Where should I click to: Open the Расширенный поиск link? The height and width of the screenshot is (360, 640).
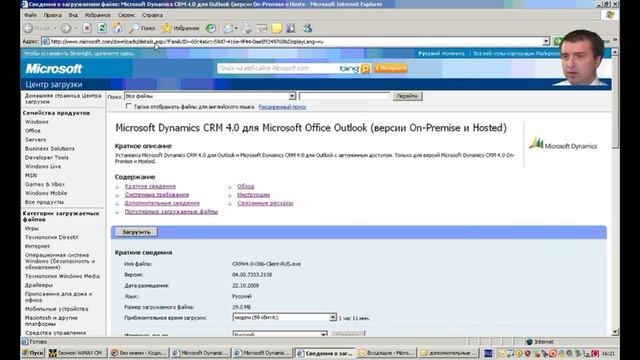coord(282,107)
